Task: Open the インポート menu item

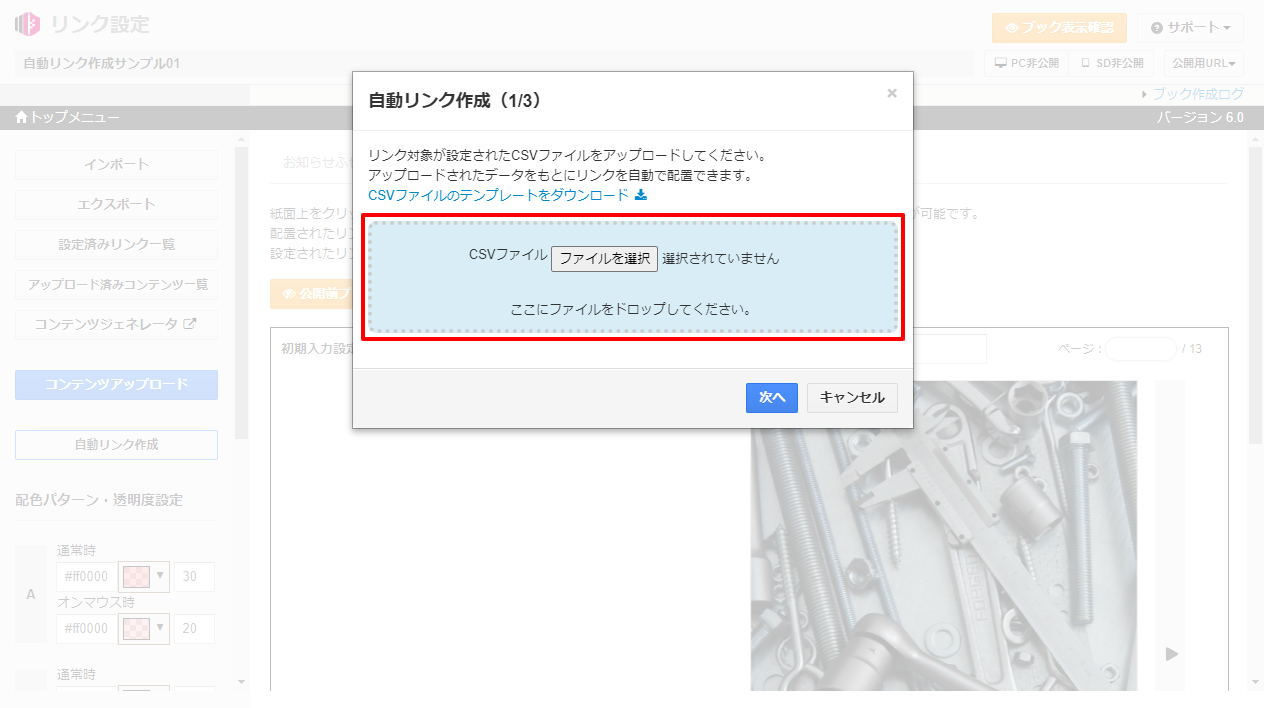Action: (x=116, y=164)
